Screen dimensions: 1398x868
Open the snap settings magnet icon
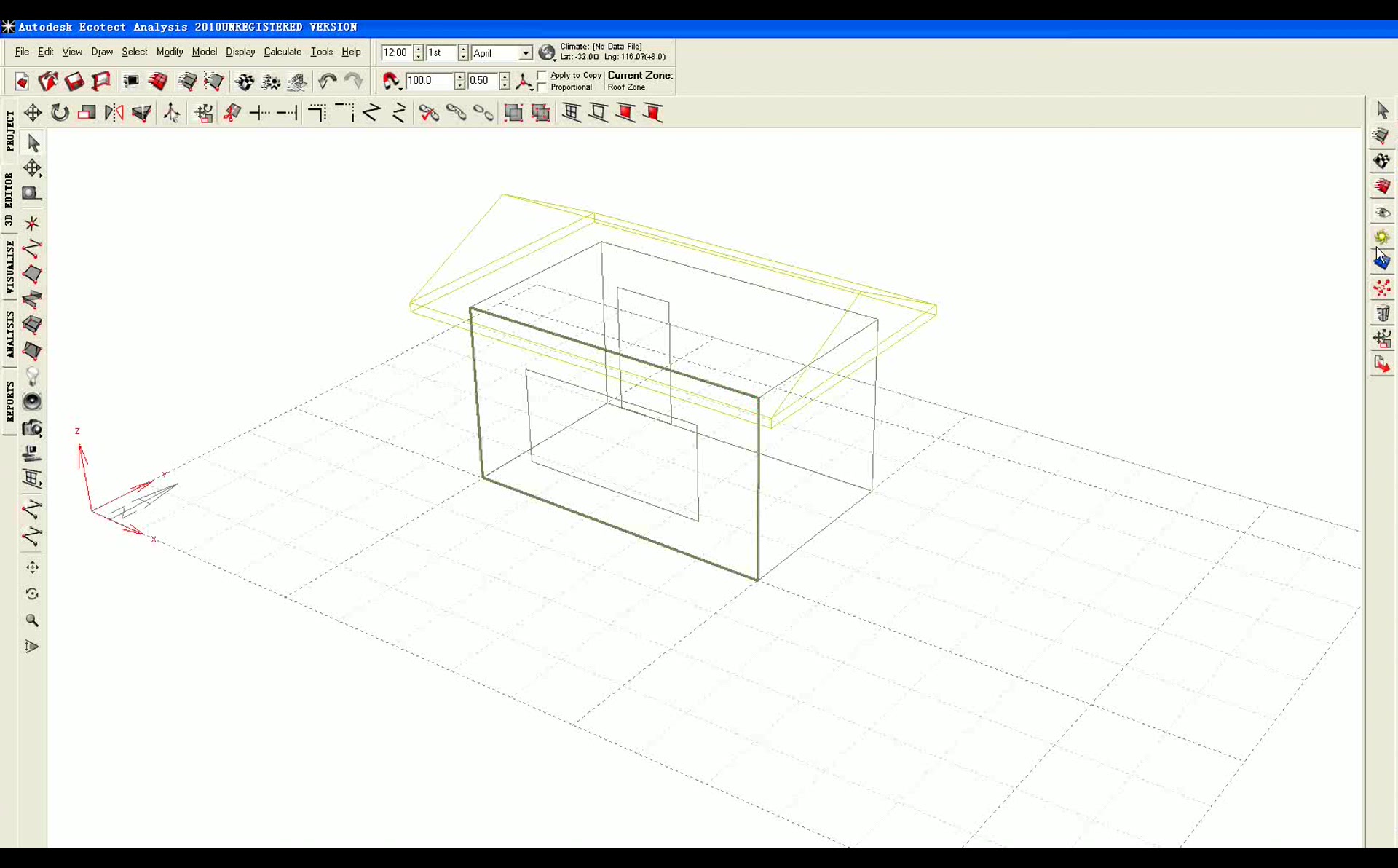[390, 81]
